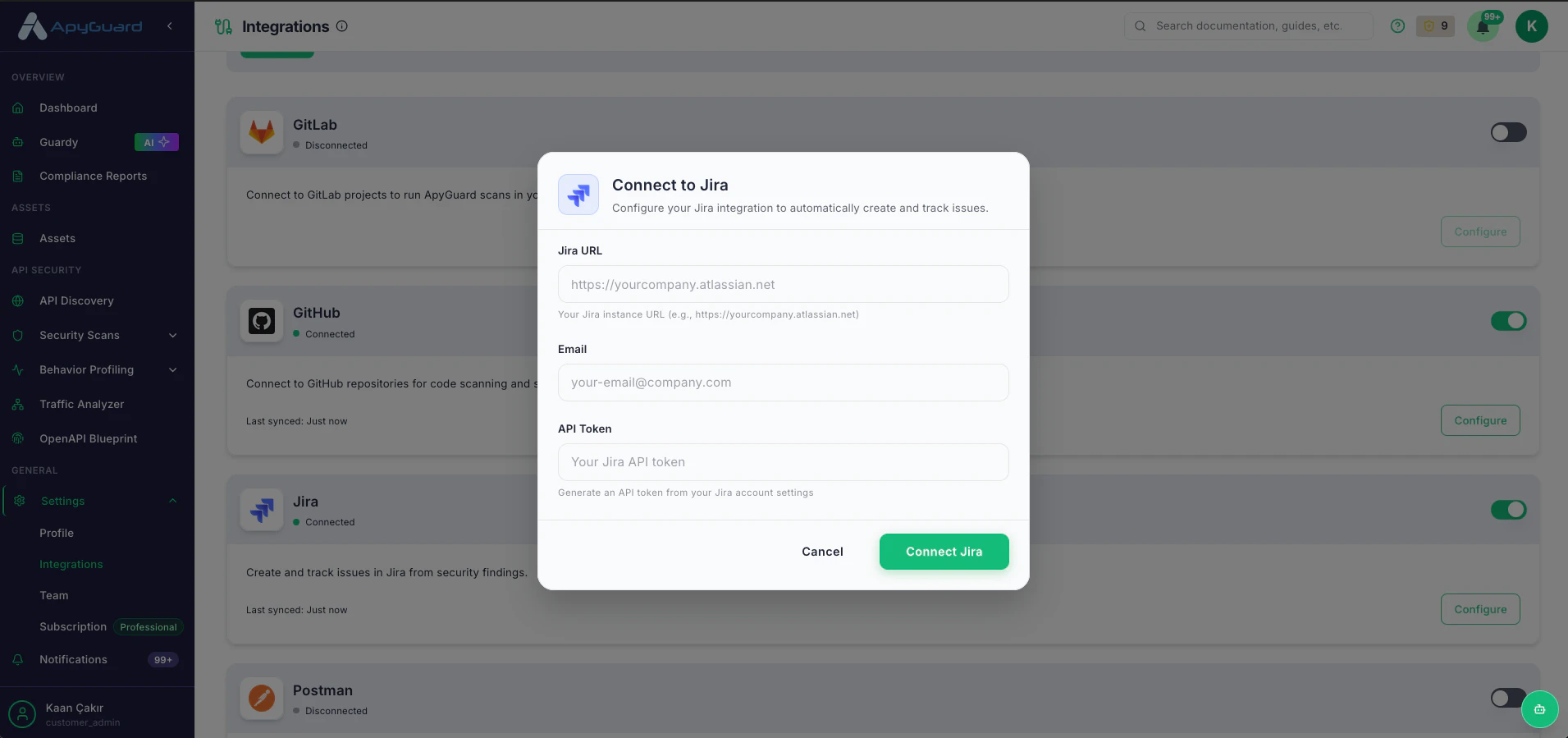Open the Subscription settings page
Image resolution: width=1568 pixels, height=738 pixels.
[x=73, y=627]
